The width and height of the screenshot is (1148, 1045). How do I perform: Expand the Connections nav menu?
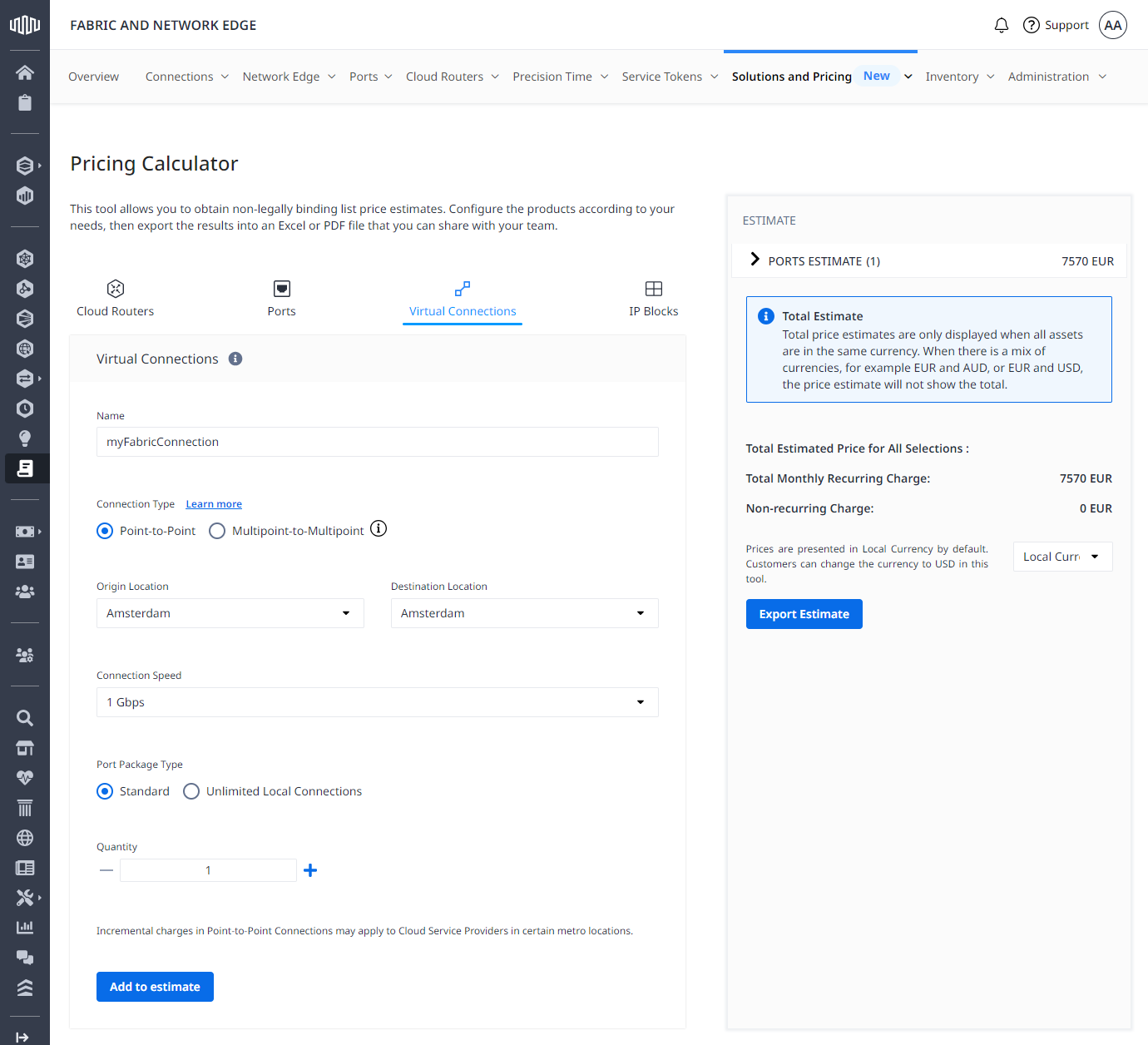click(187, 77)
